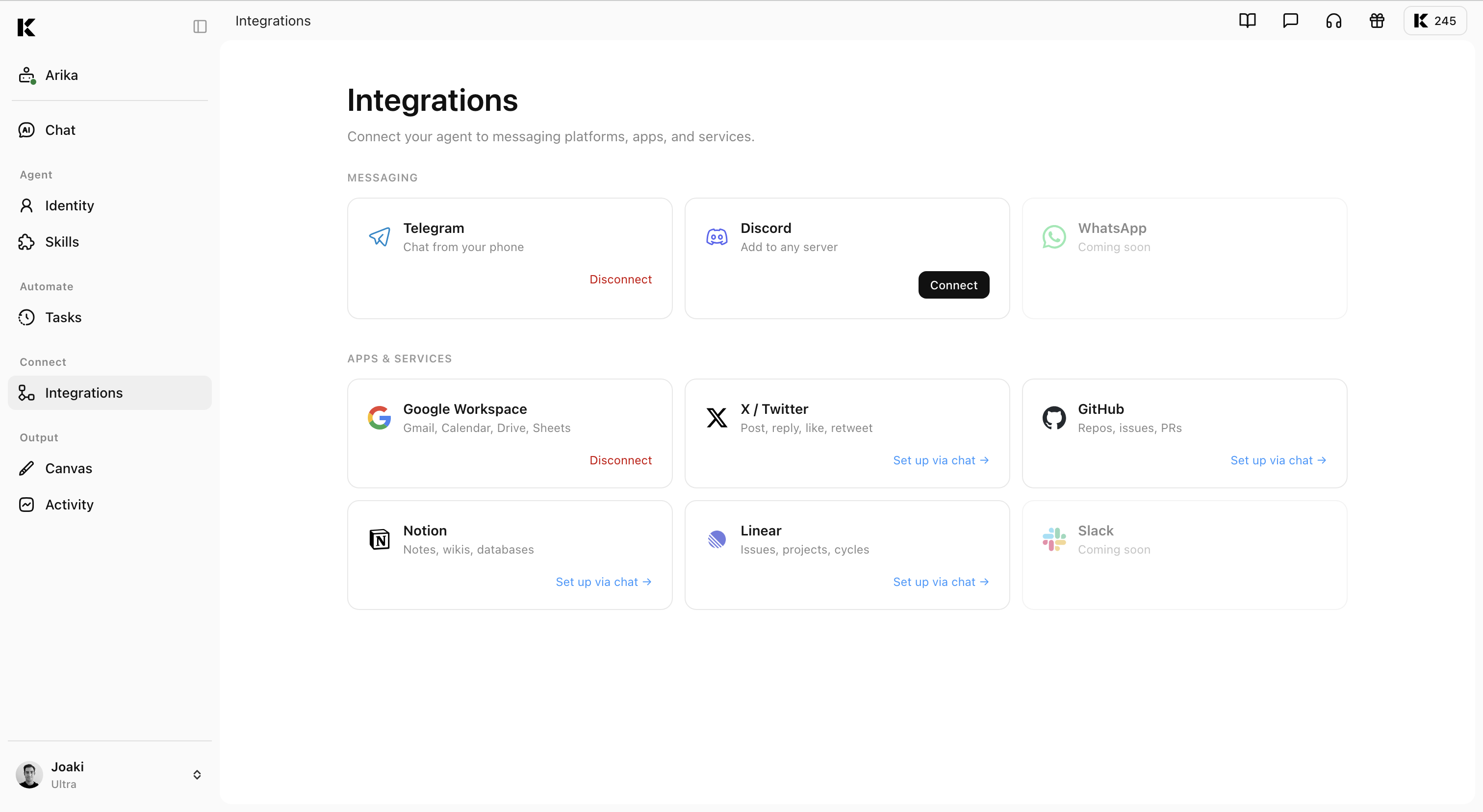Open the feedback speech bubble icon

pyautogui.click(x=1290, y=21)
